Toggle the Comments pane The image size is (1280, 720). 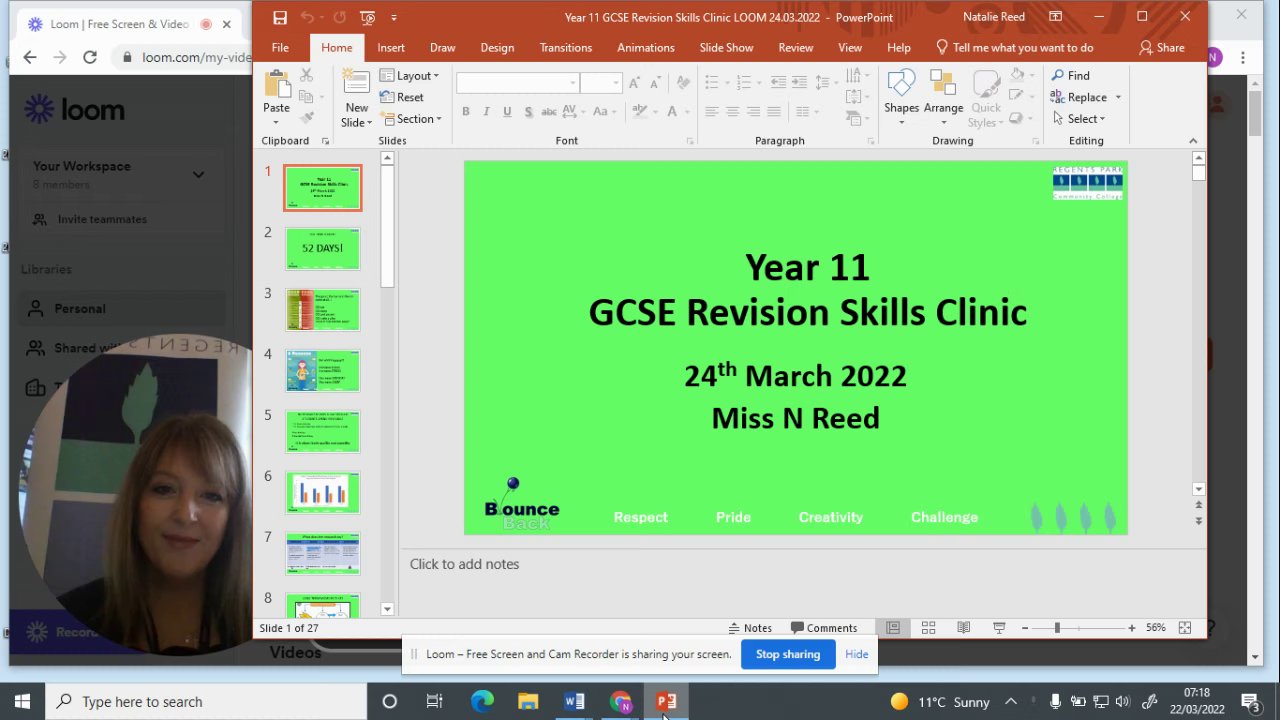point(824,628)
